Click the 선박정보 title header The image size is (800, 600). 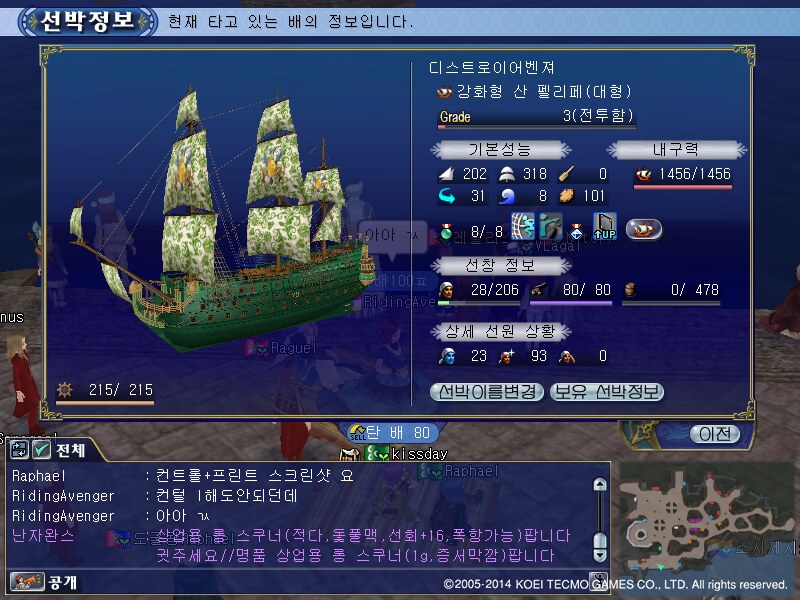click(88, 21)
